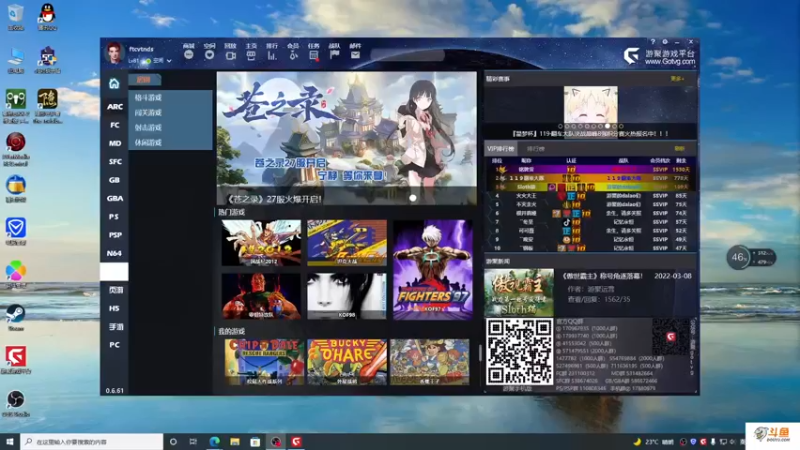The image size is (800, 450).
Task: Click 更多 link in the events header
Action: pyautogui.click(x=677, y=79)
